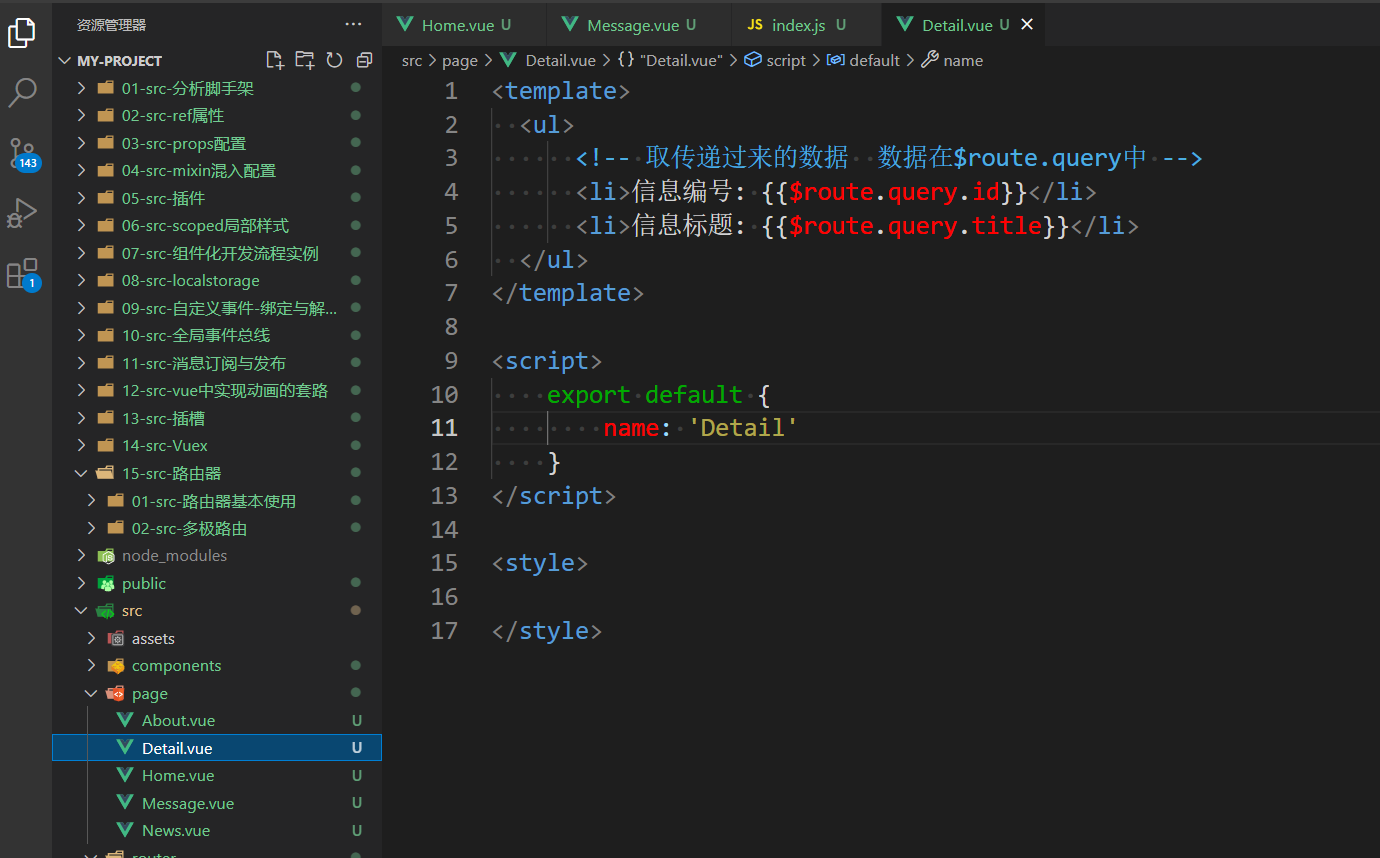Expand the 11-src-消息订阅与发布 folder
This screenshot has width=1380, height=858.
tap(217, 363)
